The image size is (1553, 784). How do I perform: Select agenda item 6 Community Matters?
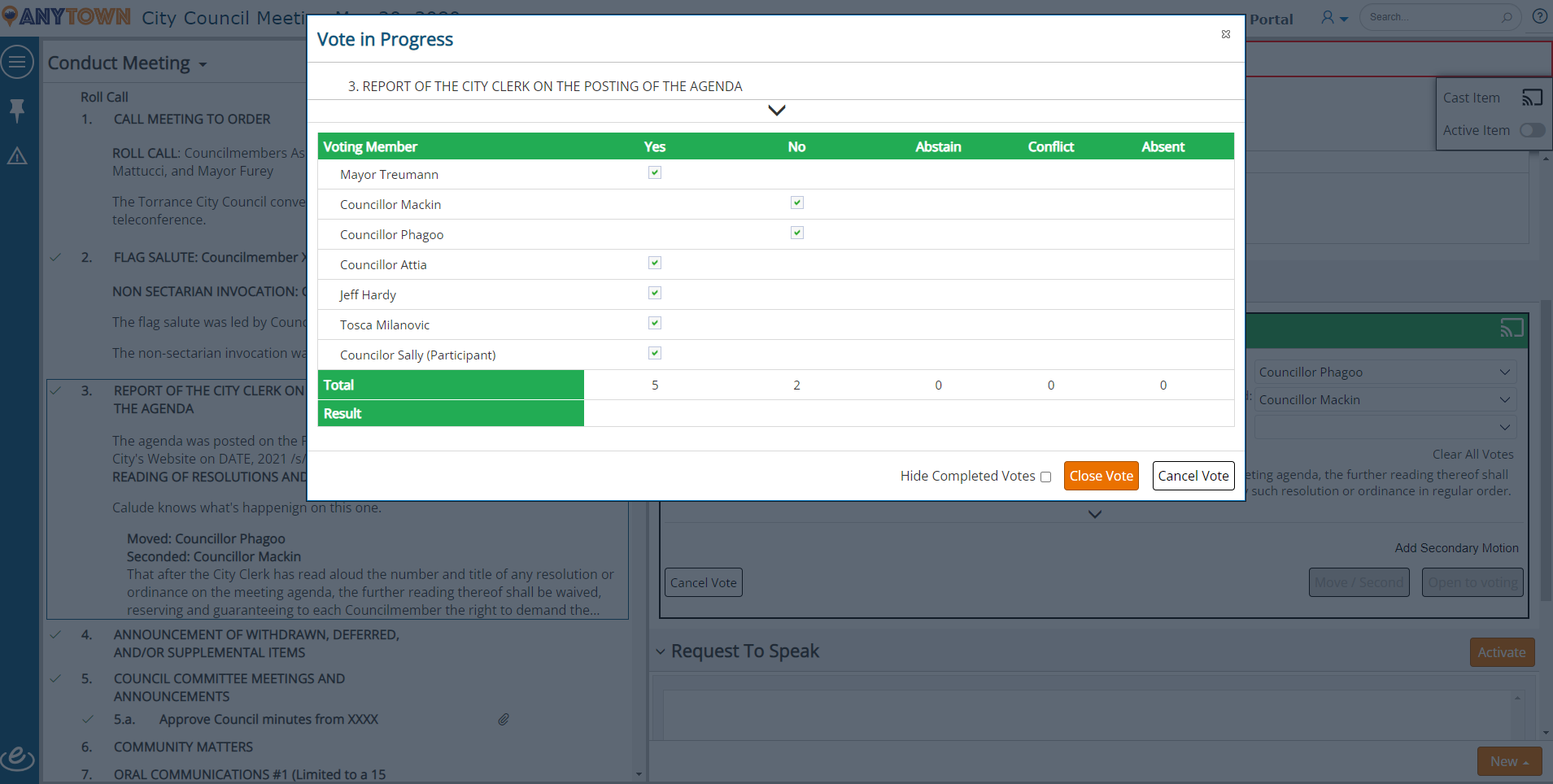(x=183, y=747)
